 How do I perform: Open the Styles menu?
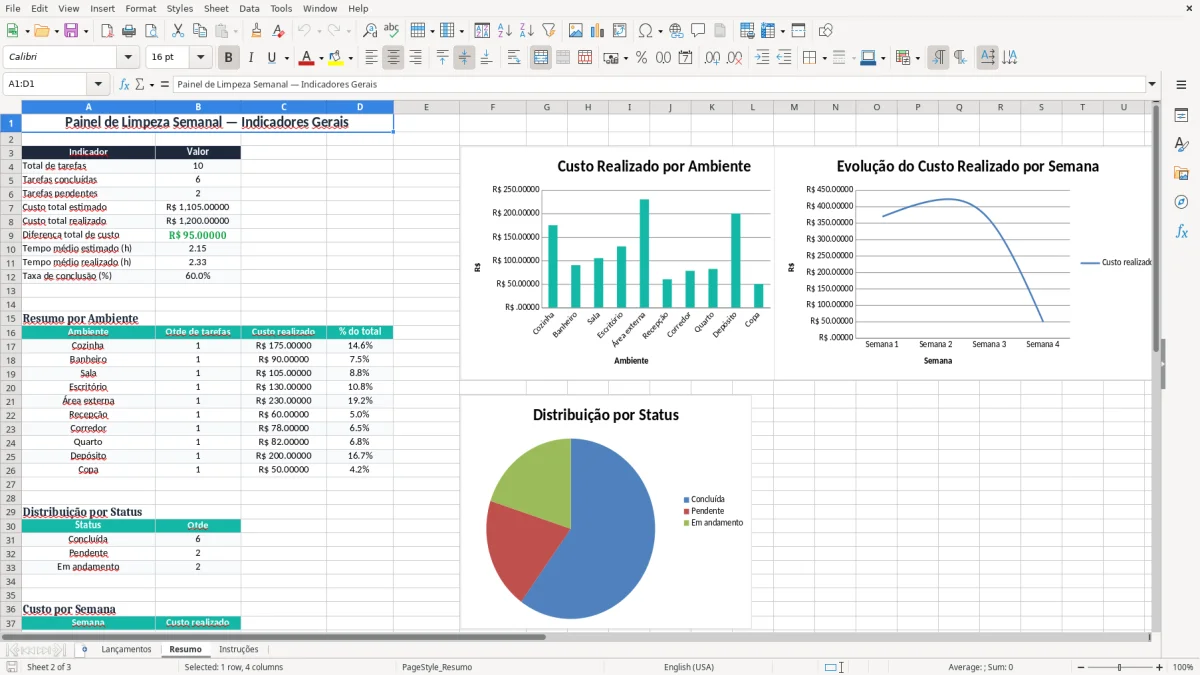point(180,8)
